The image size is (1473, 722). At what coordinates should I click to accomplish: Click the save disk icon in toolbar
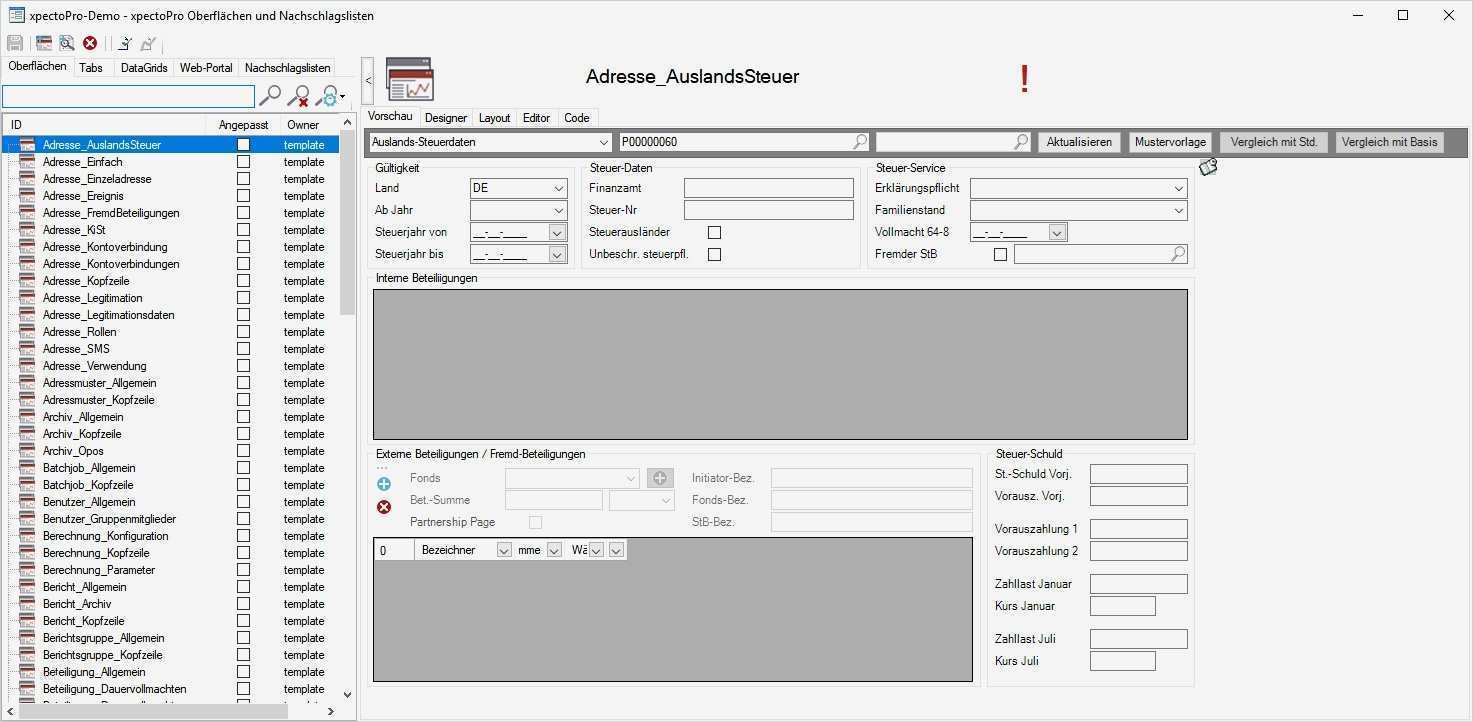15,43
